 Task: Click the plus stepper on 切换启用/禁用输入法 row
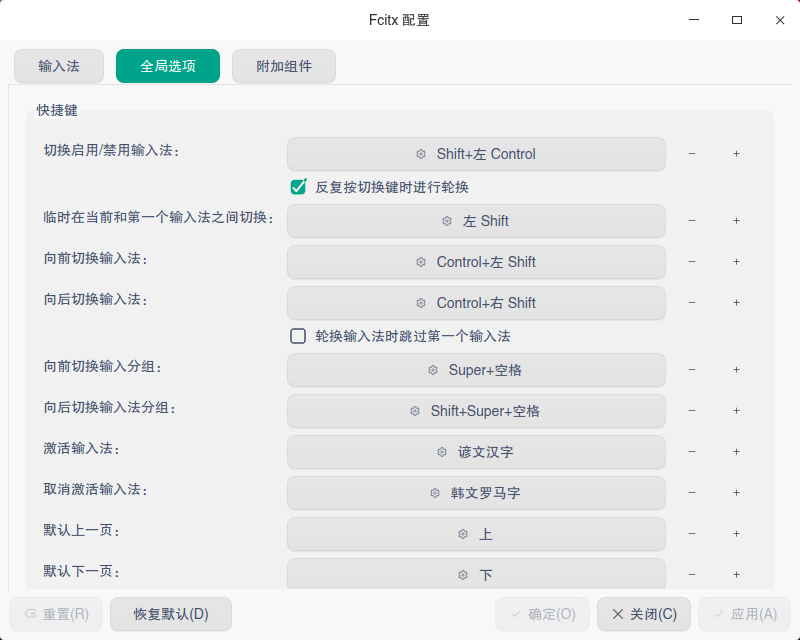736,154
